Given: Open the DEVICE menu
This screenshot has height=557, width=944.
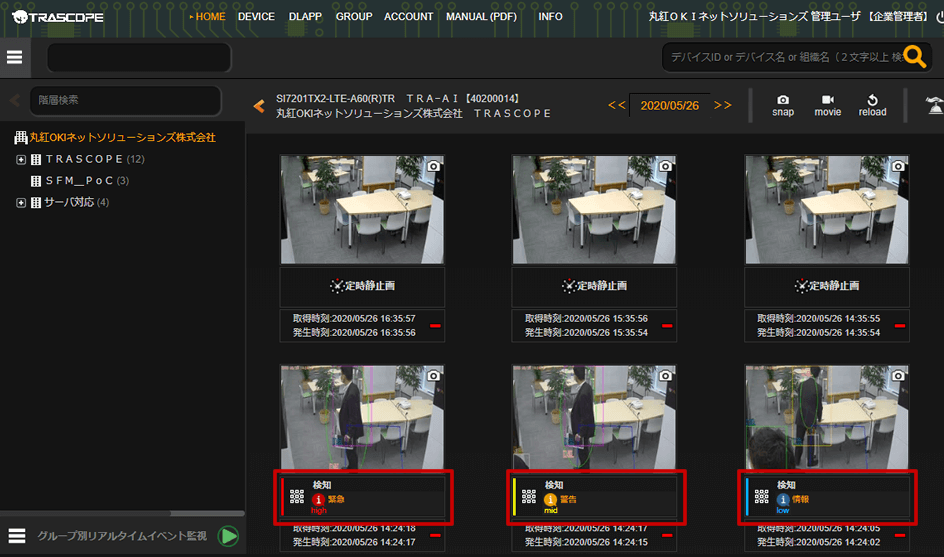Looking at the screenshot, I should (x=256, y=17).
